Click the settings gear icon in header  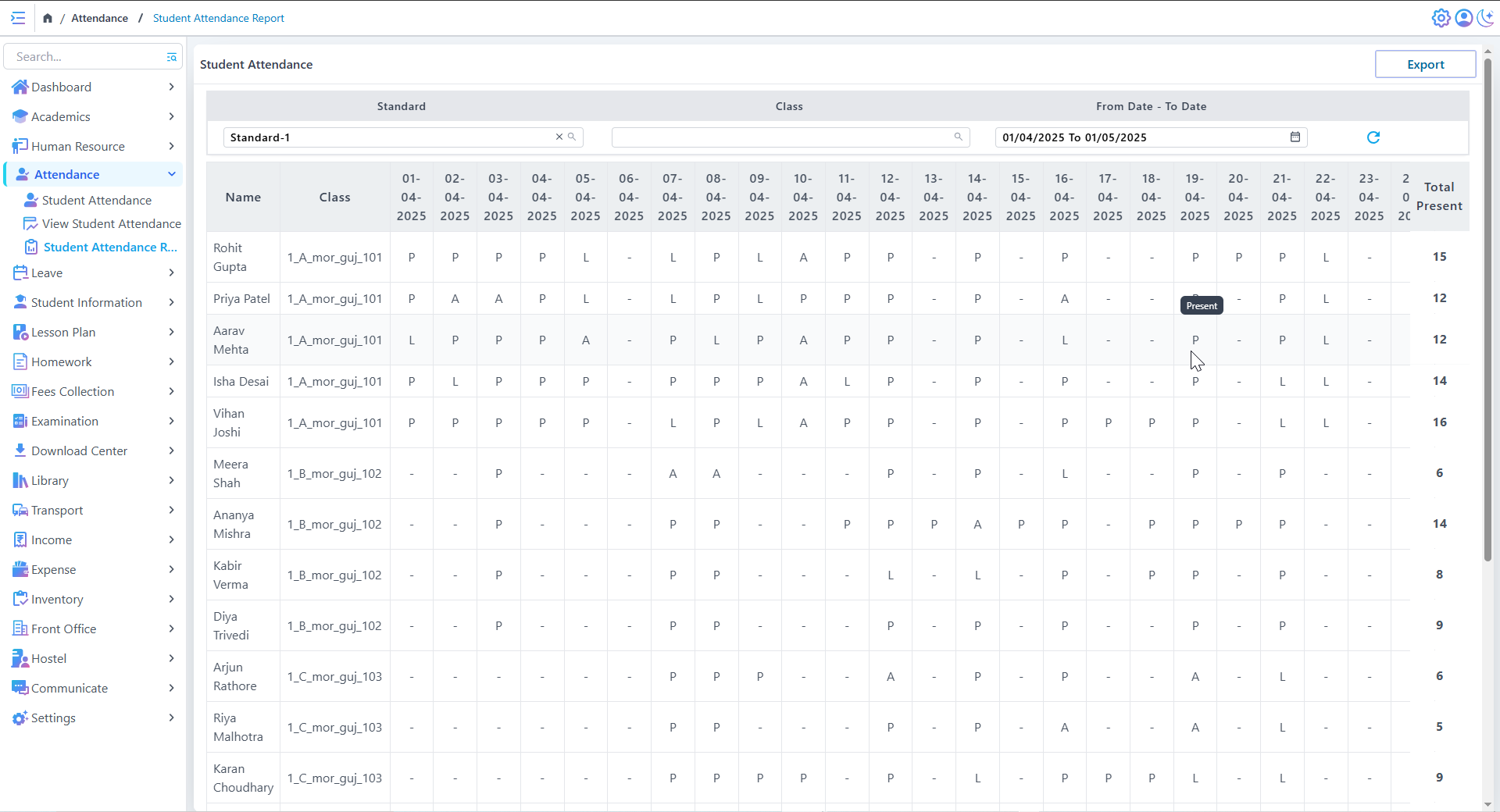[1440, 18]
